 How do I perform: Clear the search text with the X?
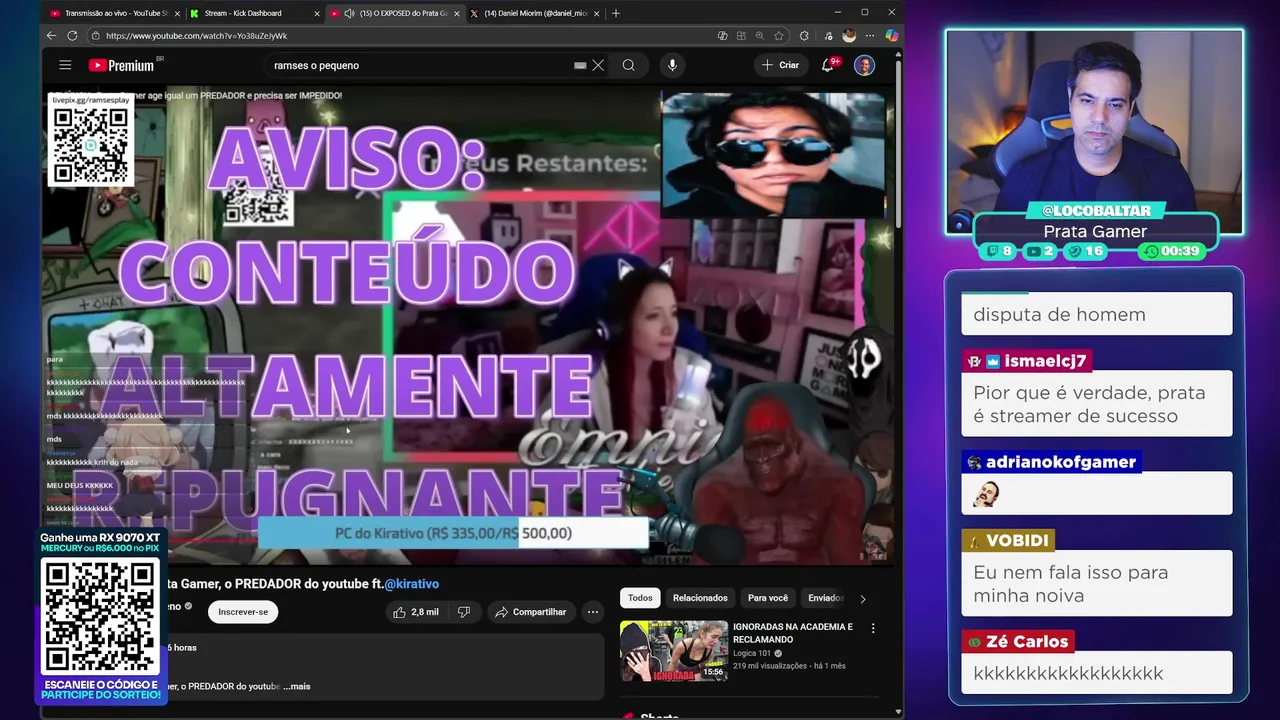tap(598, 65)
